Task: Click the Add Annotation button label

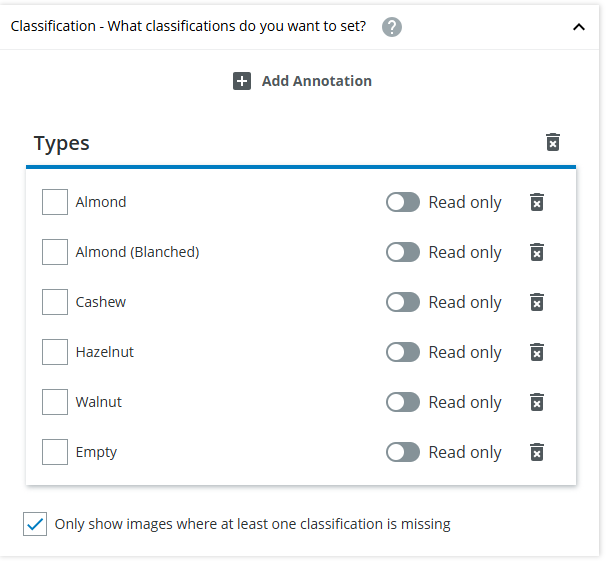Action: (316, 81)
